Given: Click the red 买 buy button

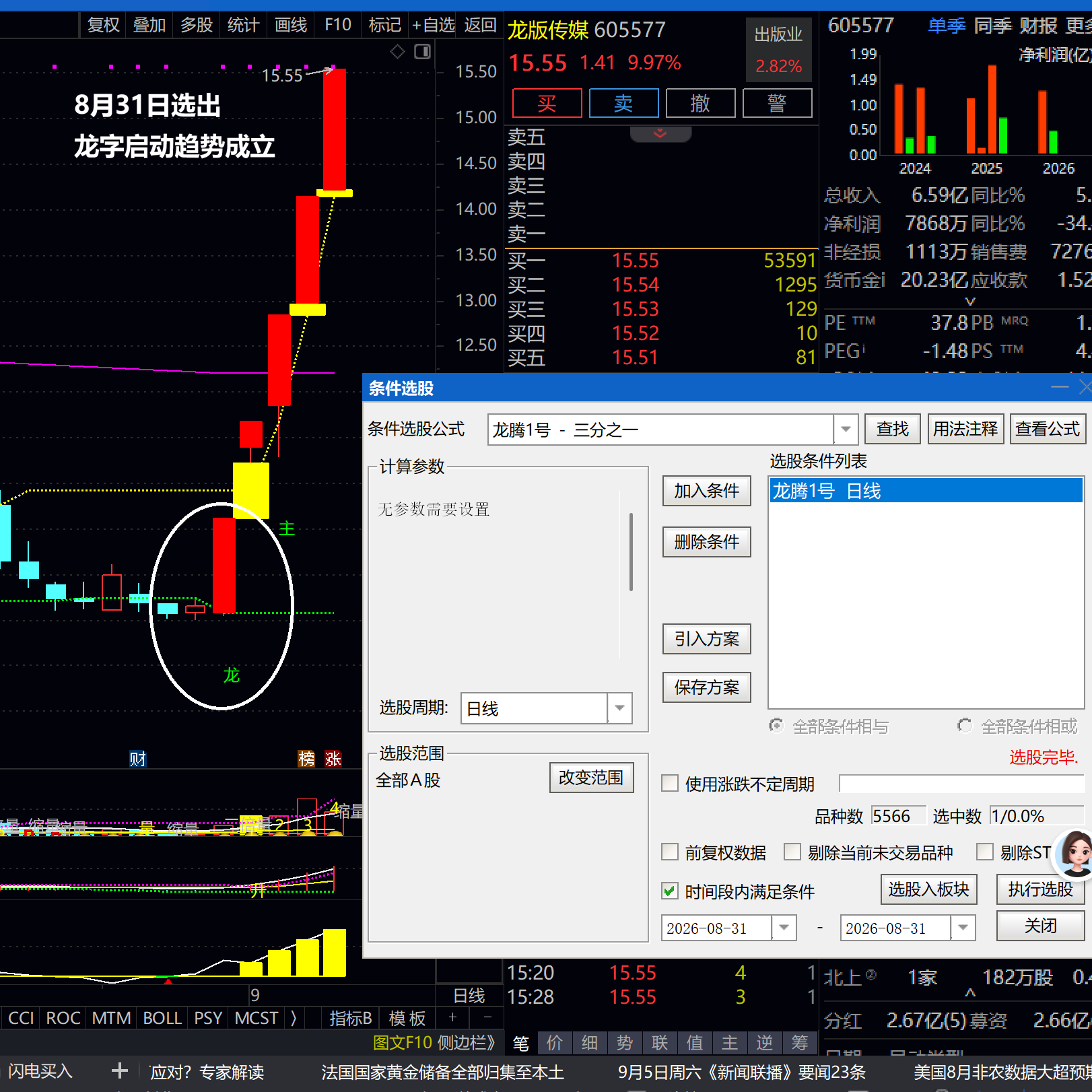Looking at the screenshot, I should click(547, 103).
